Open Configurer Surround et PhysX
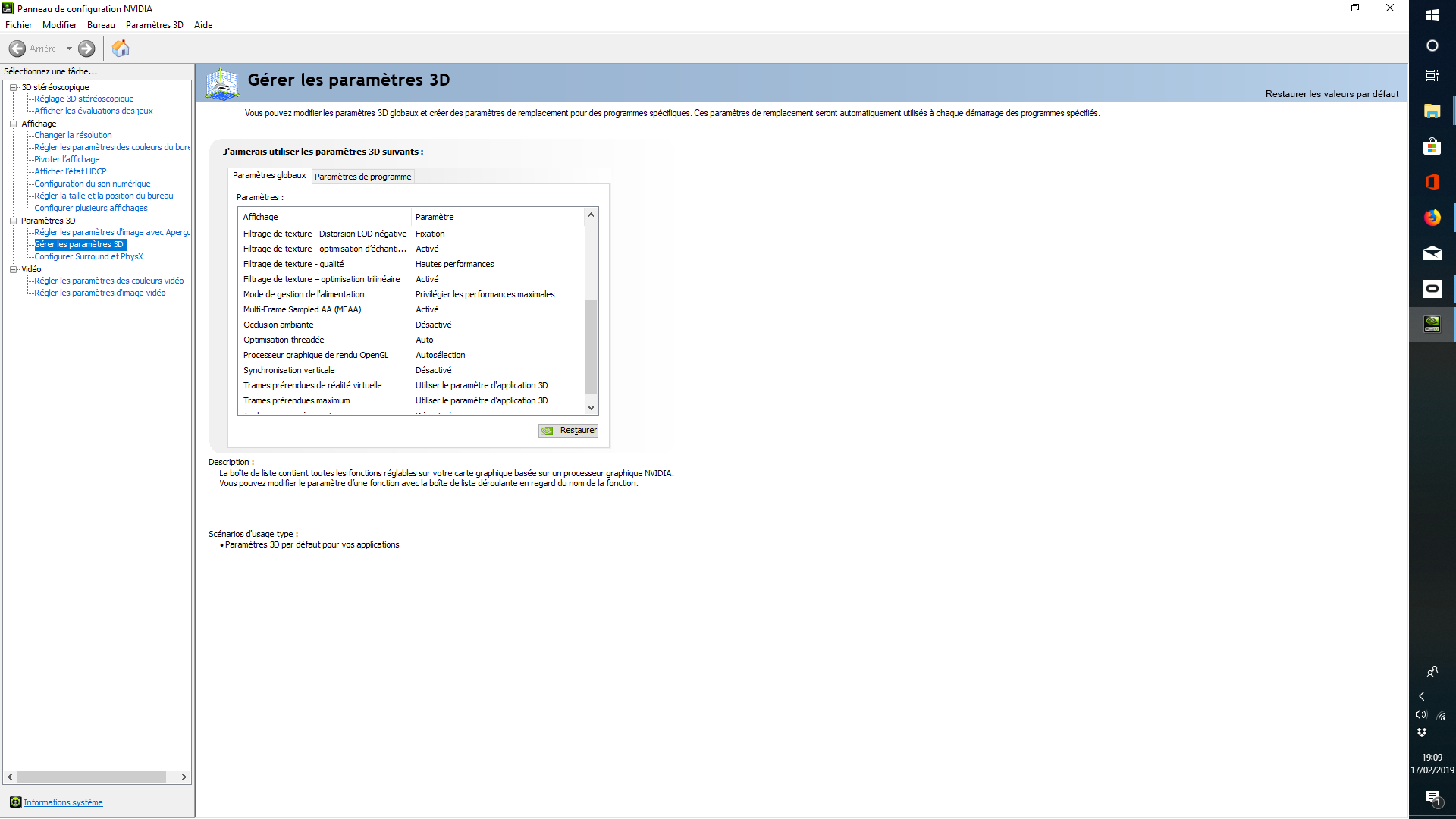The image size is (1456, 819). tap(89, 256)
